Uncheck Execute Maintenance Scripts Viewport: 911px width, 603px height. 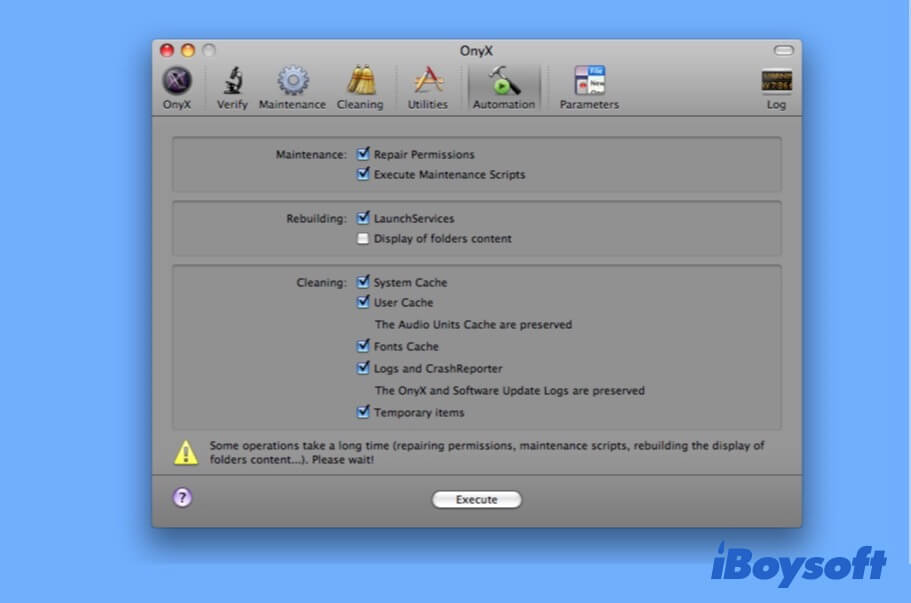click(x=364, y=174)
